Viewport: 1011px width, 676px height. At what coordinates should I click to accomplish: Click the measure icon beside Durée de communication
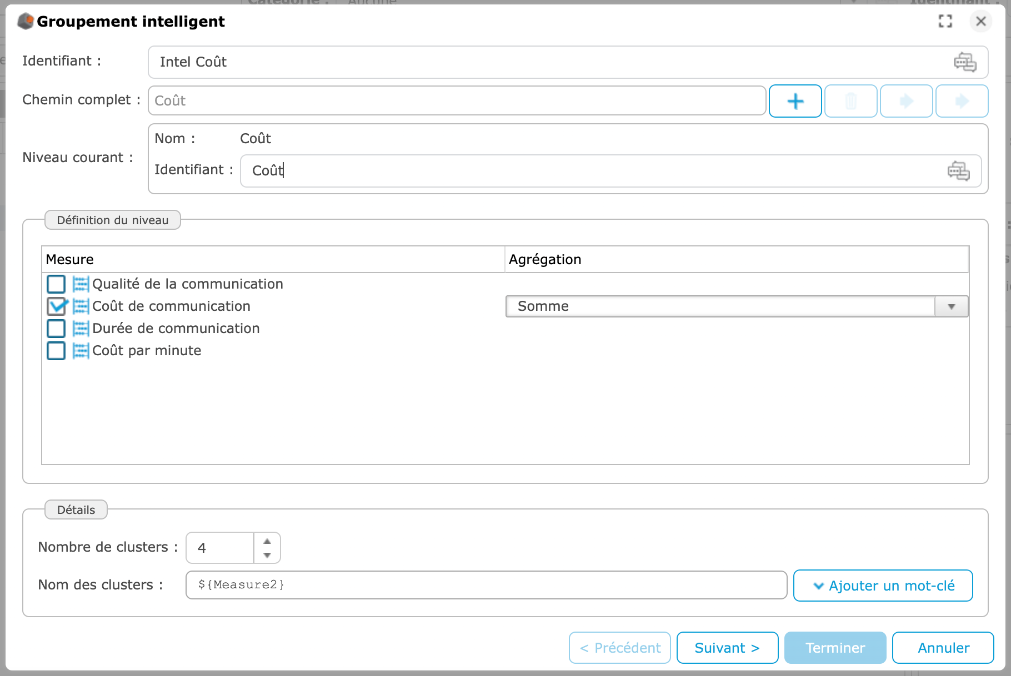[81, 328]
